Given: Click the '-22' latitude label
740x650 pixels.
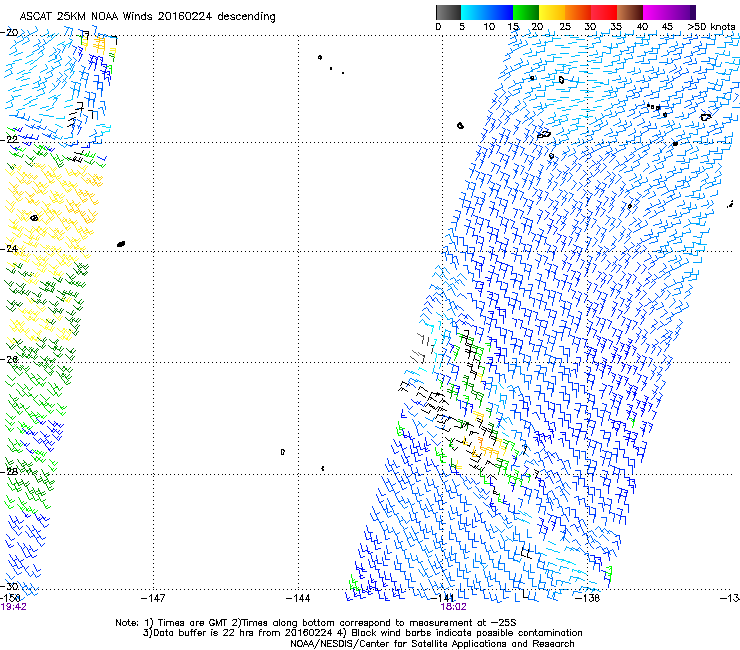Looking at the screenshot, I should [x=9, y=140].
